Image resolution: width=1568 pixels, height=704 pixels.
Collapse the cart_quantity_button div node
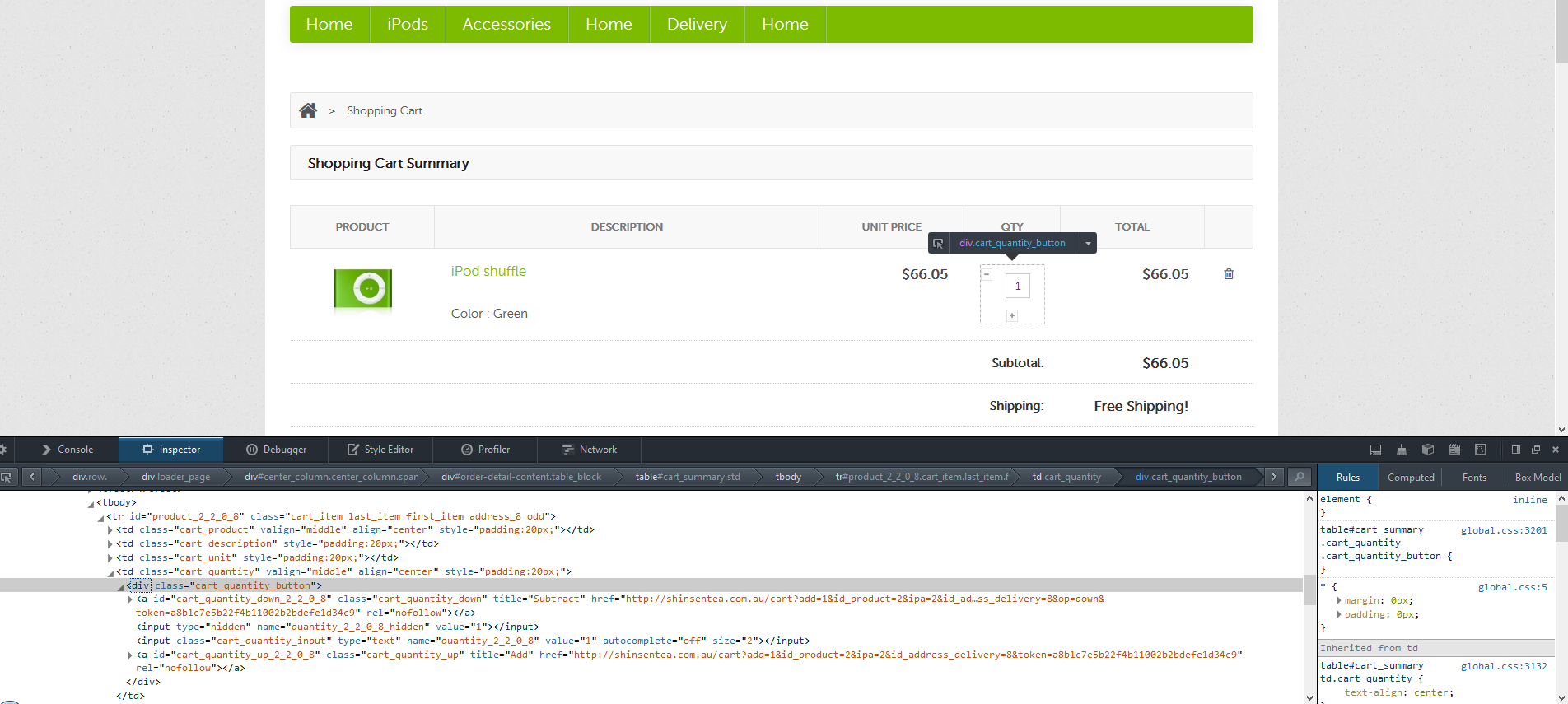coord(120,586)
